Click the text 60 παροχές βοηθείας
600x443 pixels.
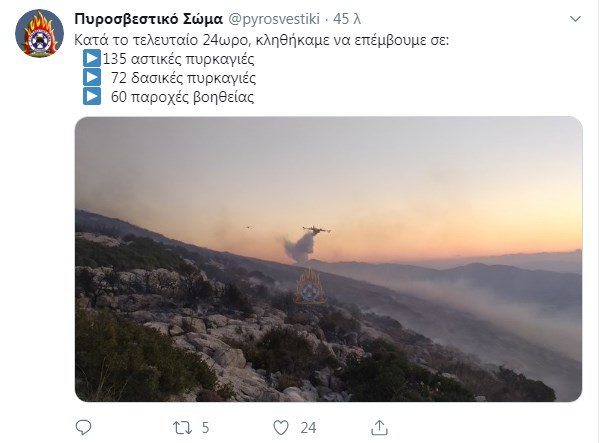(182, 96)
